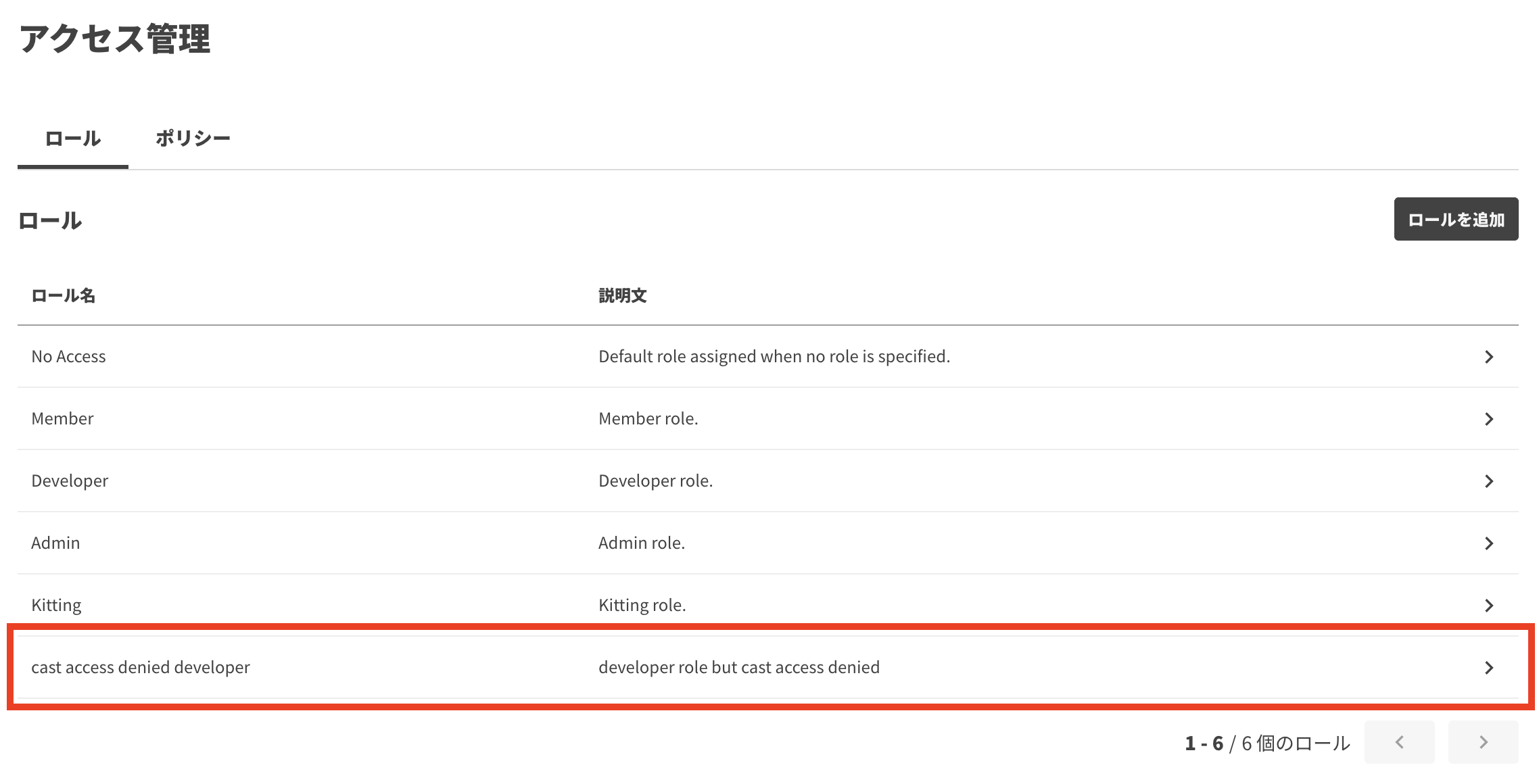The width and height of the screenshot is (1539, 784).
Task: Click chevron arrow on Kitting row
Action: click(x=1488, y=606)
